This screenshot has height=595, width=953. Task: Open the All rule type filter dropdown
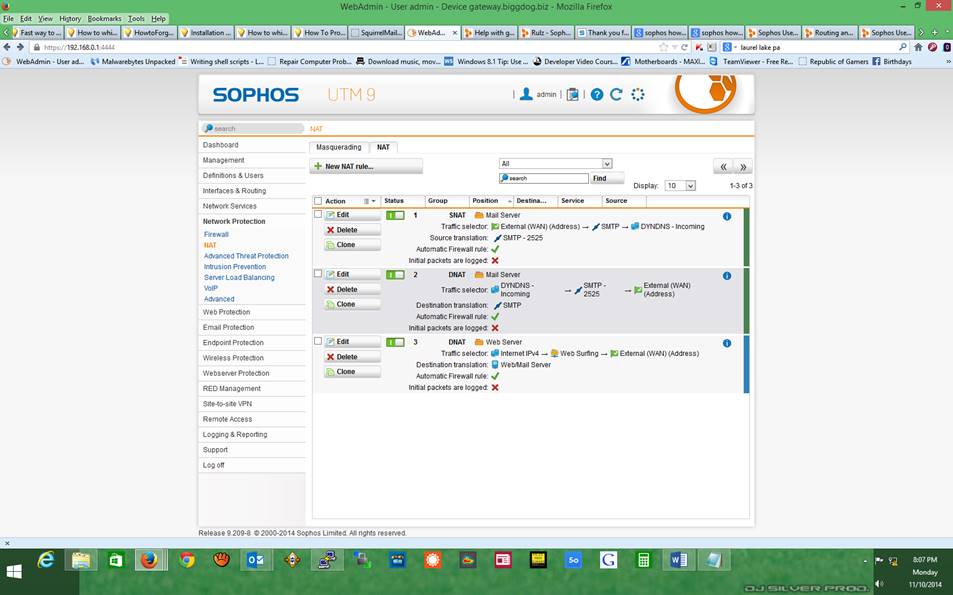pyautogui.click(x=556, y=163)
